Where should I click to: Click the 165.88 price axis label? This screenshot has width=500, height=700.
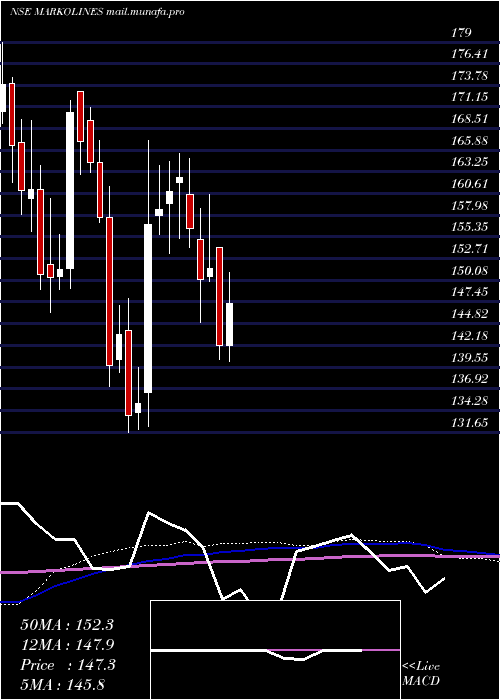(x=469, y=141)
